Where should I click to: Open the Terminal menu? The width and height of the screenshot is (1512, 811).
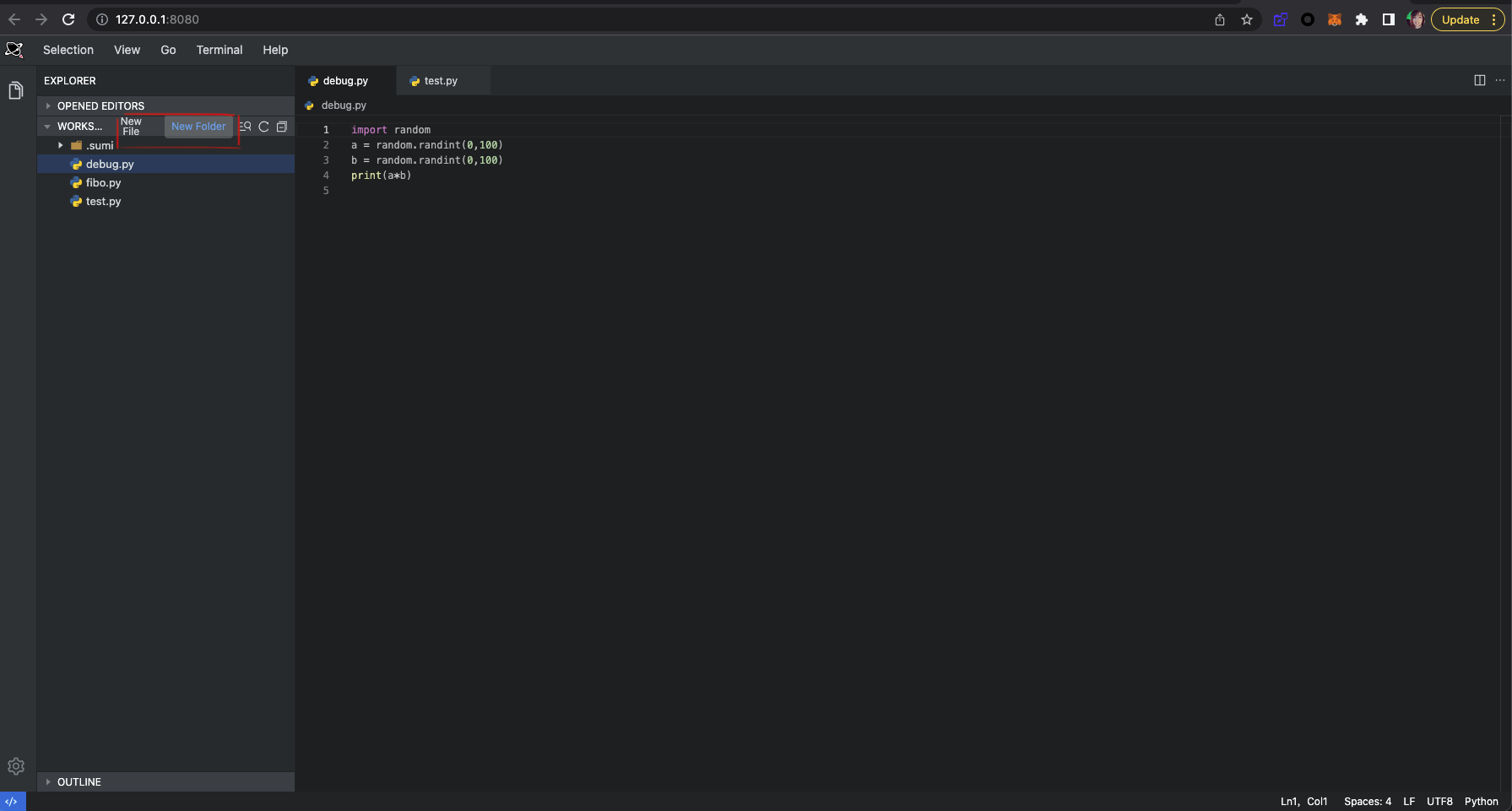[219, 50]
